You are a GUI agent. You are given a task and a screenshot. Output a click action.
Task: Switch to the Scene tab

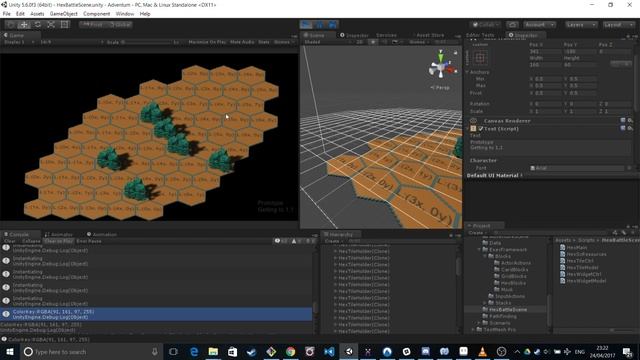pos(317,36)
